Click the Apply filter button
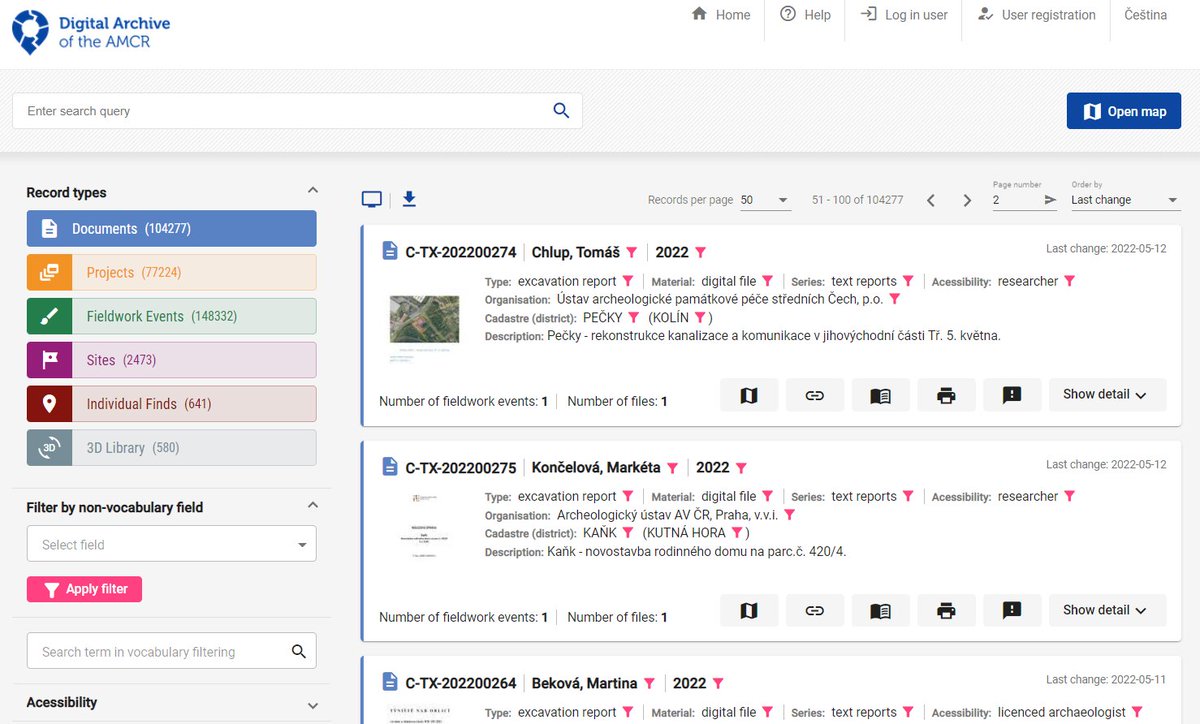The image size is (1200, 724). [84, 589]
